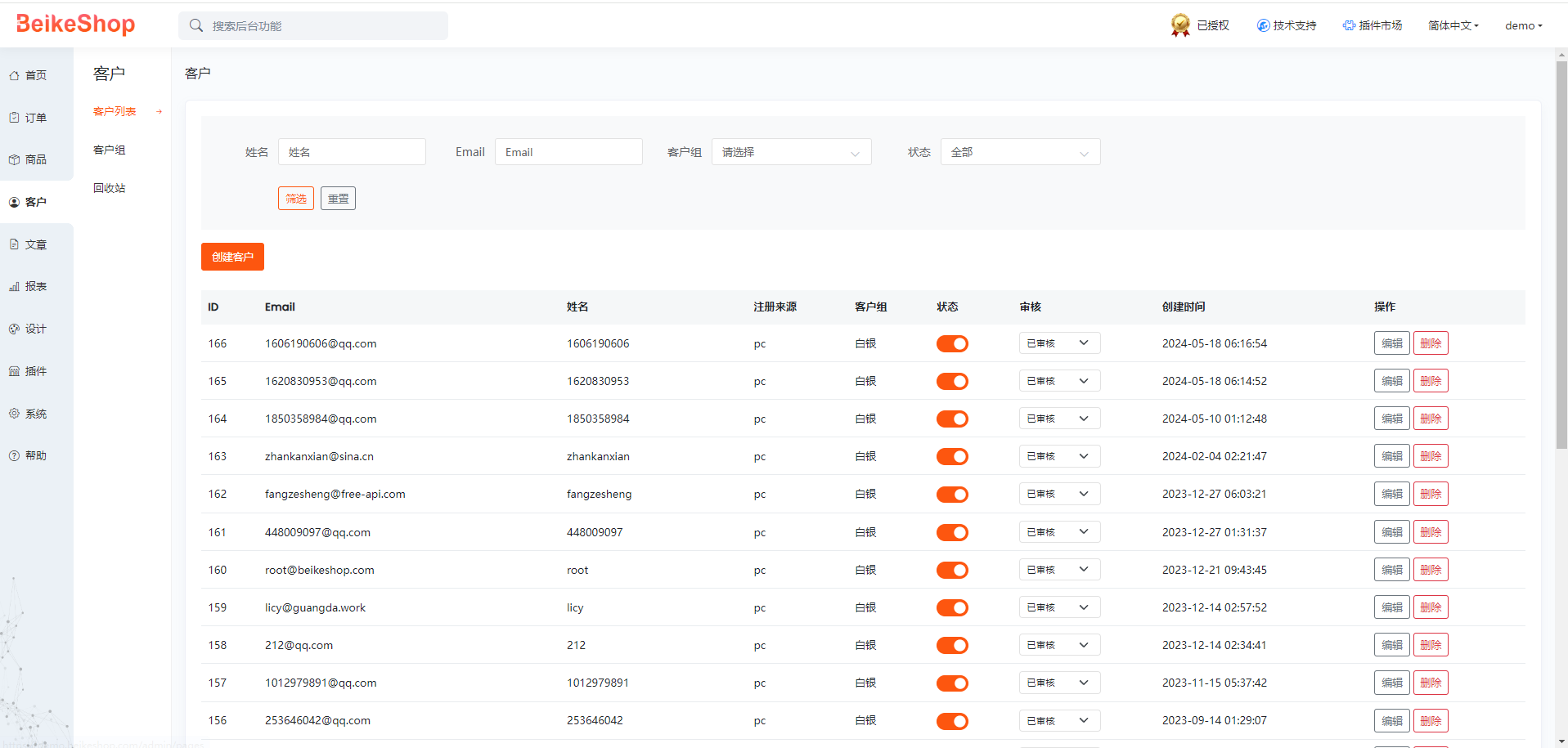Toggle status switch for root@beikeshop.com
The image size is (1568, 748).
952,571
